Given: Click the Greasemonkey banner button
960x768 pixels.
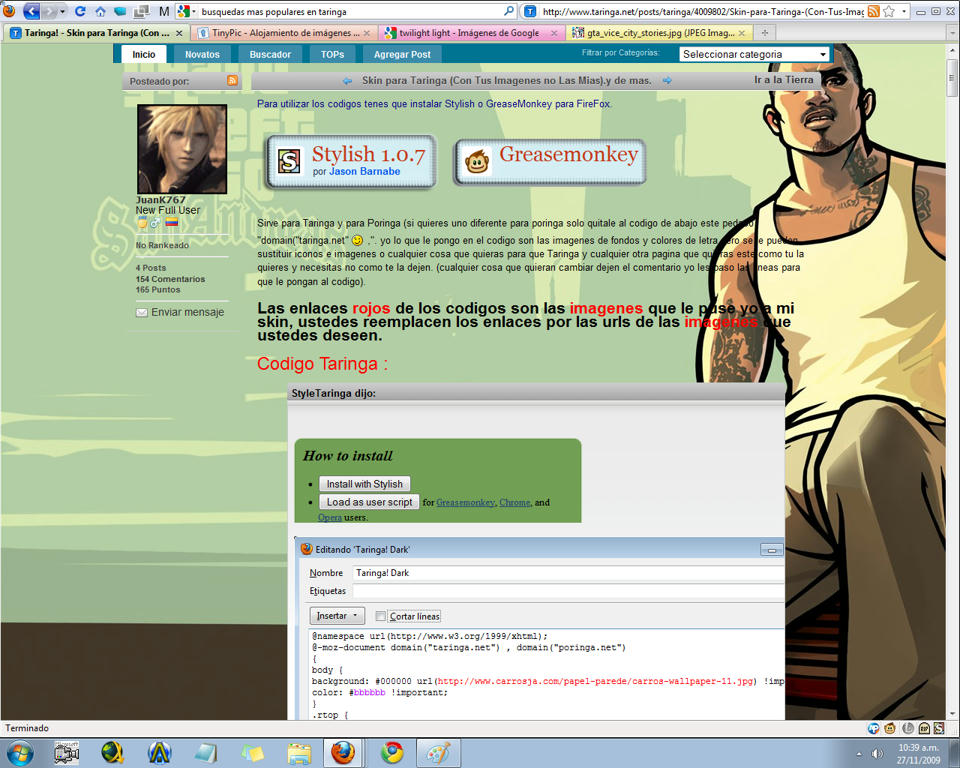Looking at the screenshot, I should pos(549,162).
